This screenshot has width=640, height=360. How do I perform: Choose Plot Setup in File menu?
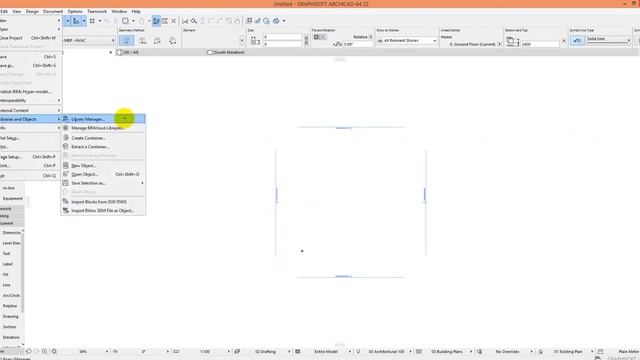tap(30, 138)
